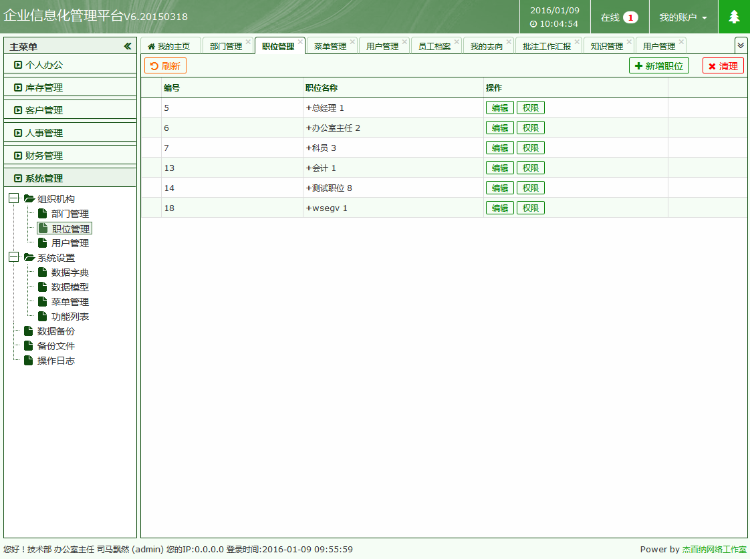
Task: Click 新增职位 to add a position
Action: pyautogui.click(x=659, y=66)
